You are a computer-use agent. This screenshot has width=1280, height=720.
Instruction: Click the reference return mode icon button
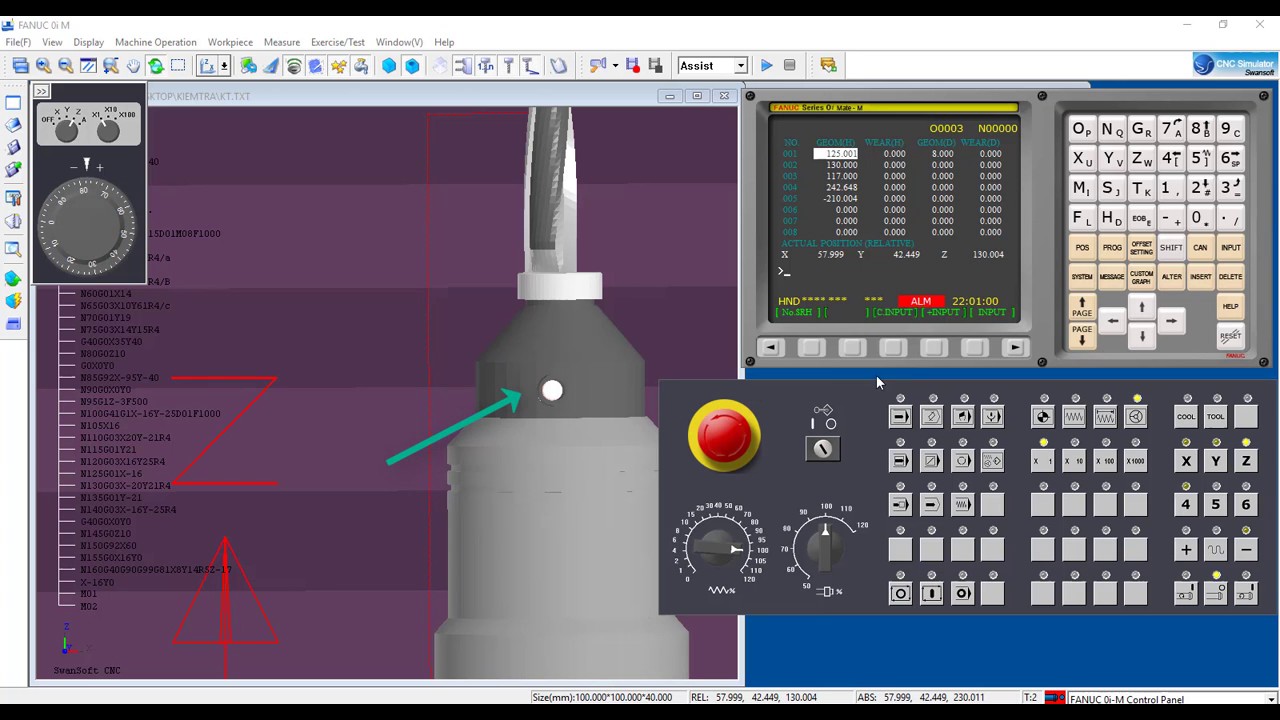point(1042,417)
